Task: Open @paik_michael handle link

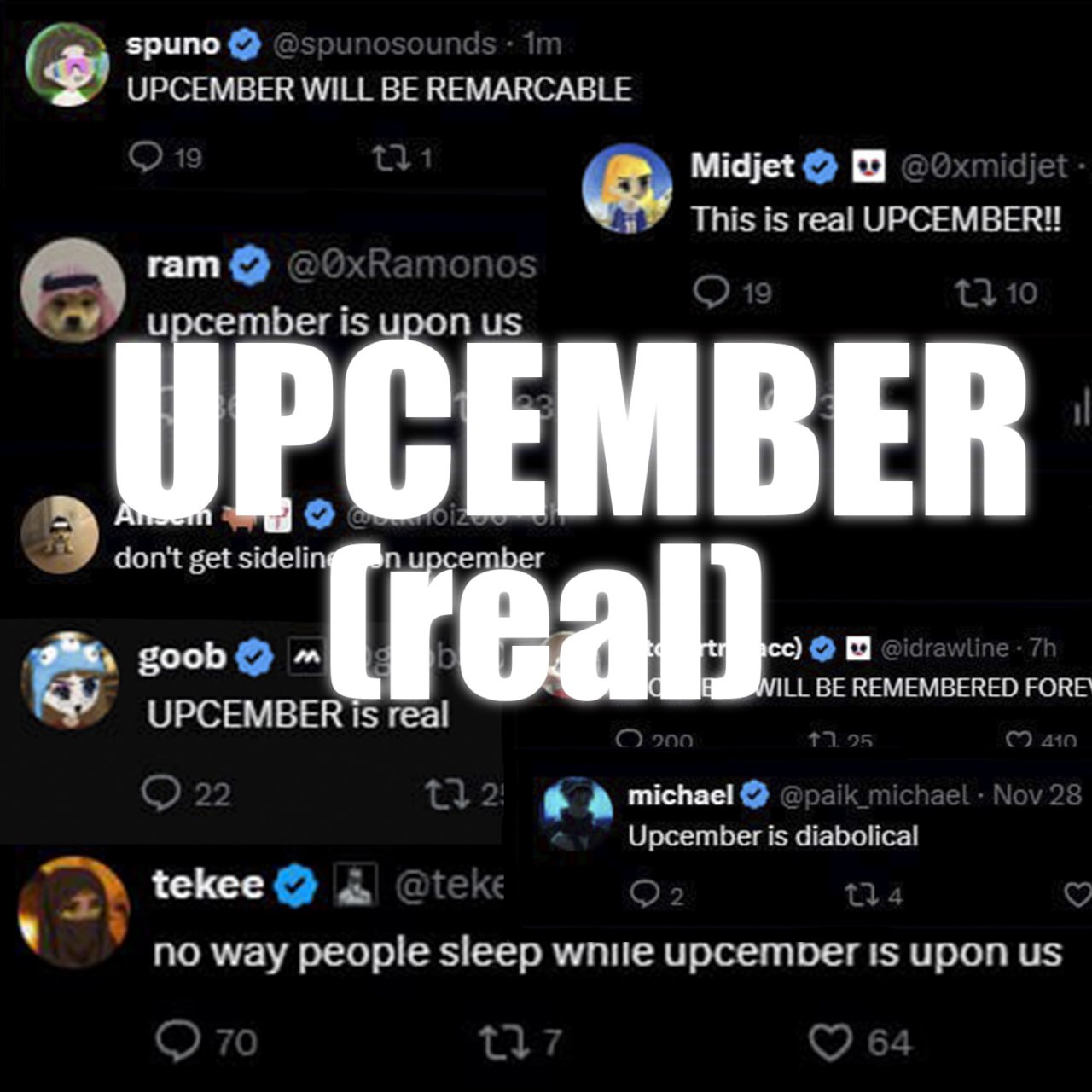Action: (x=874, y=795)
